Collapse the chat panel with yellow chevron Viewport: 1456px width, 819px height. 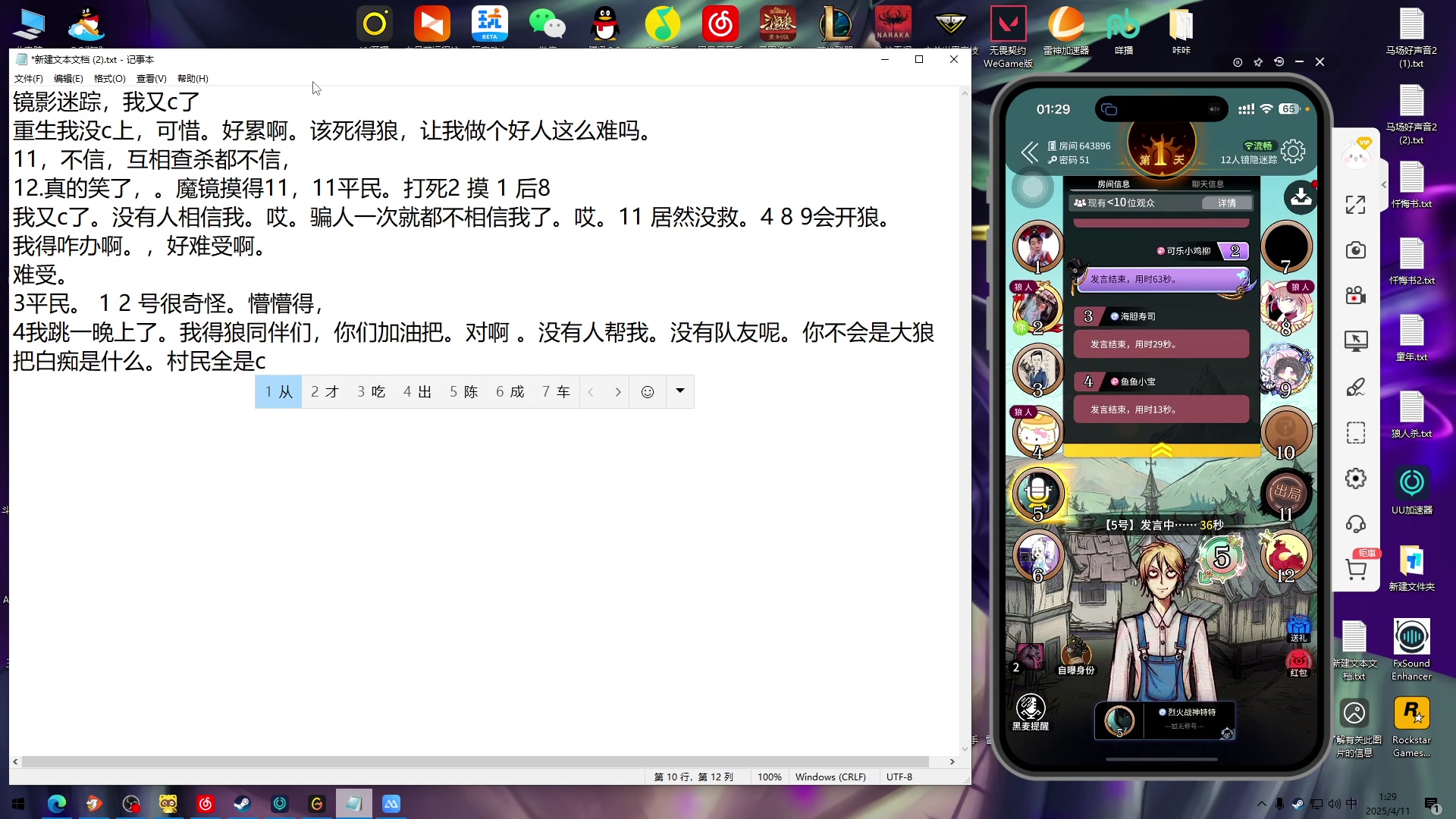(x=1161, y=451)
